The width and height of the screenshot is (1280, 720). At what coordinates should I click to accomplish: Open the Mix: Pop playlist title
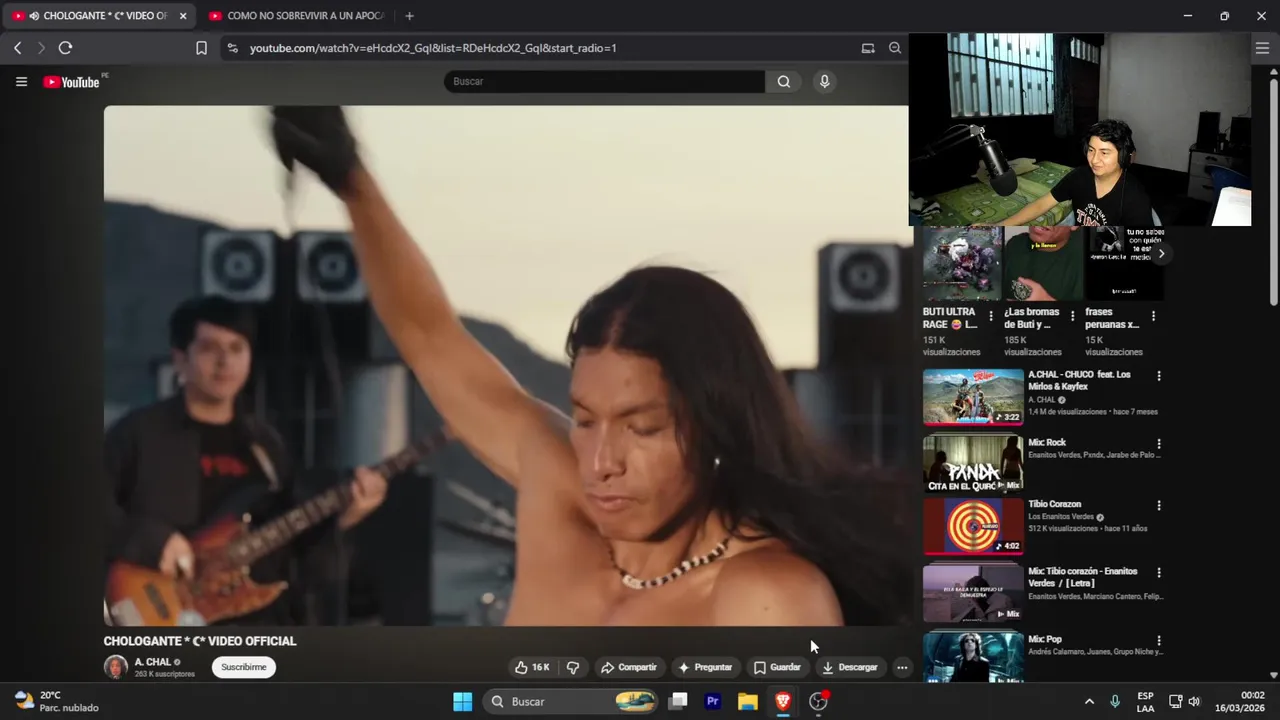point(1045,639)
